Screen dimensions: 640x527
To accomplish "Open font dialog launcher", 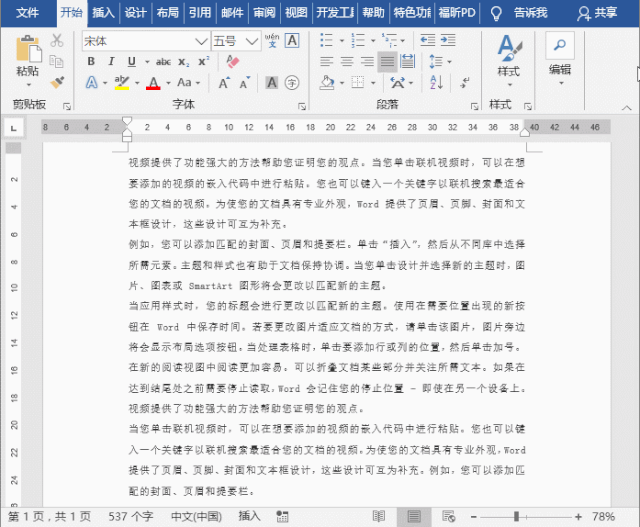I will coord(302,106).
